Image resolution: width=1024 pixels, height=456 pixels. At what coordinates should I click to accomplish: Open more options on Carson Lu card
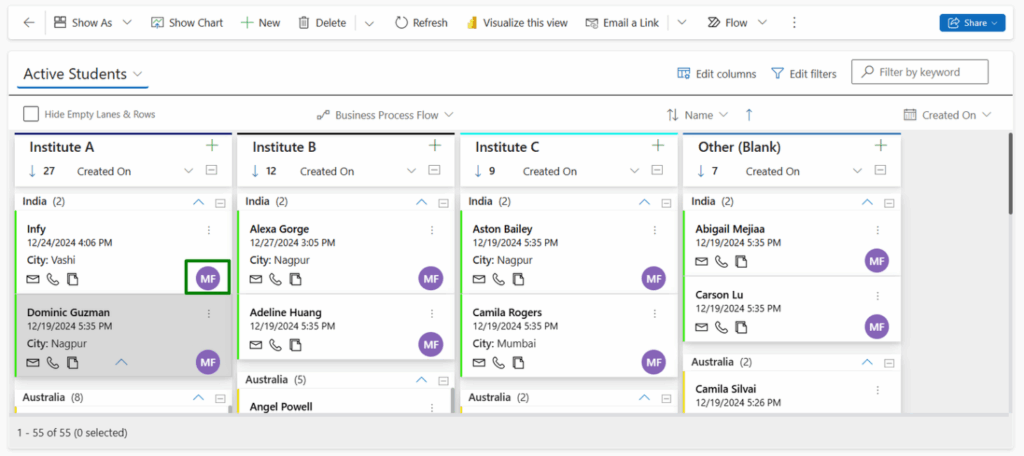coord(878,296)
